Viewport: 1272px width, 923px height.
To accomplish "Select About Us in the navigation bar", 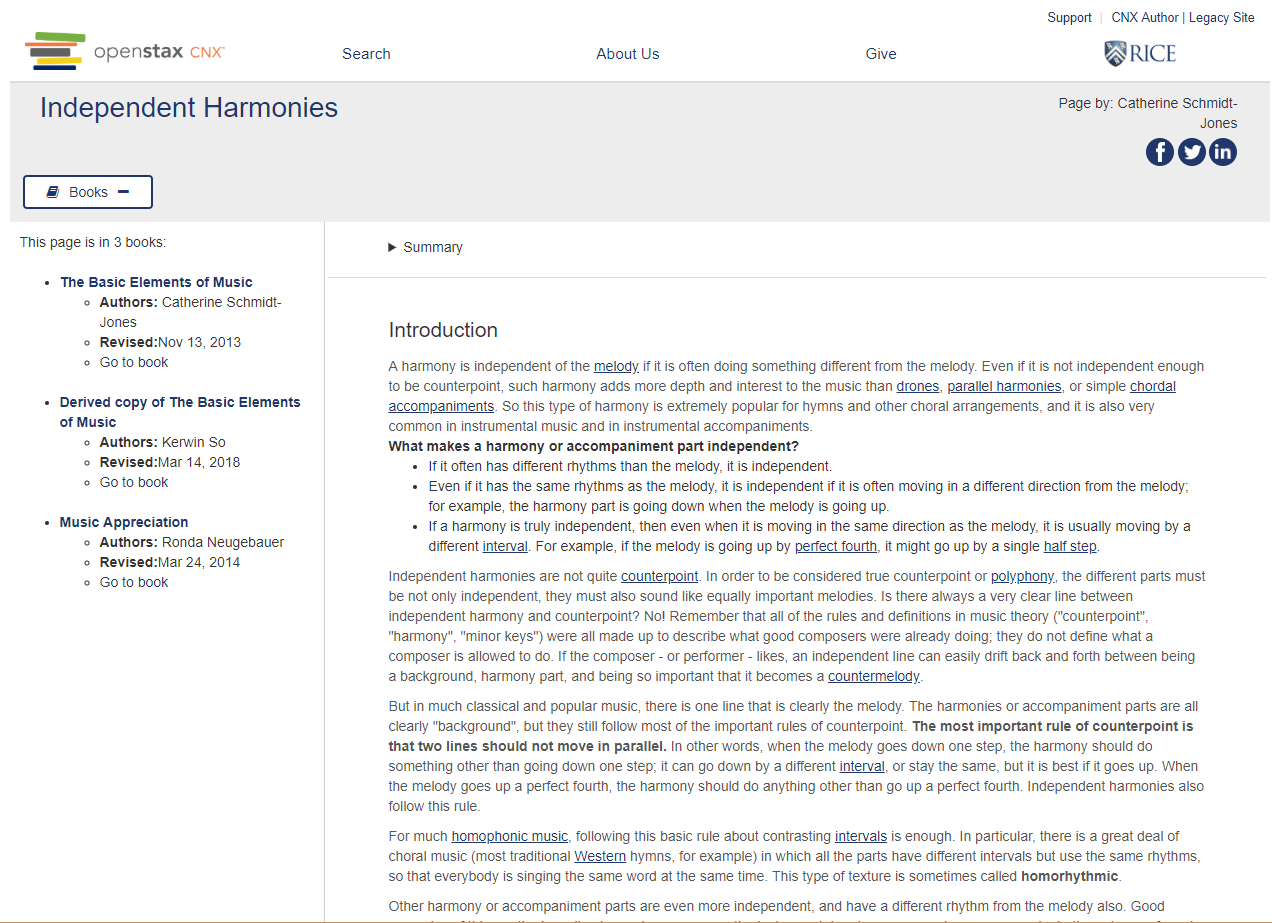I will 627,53.
